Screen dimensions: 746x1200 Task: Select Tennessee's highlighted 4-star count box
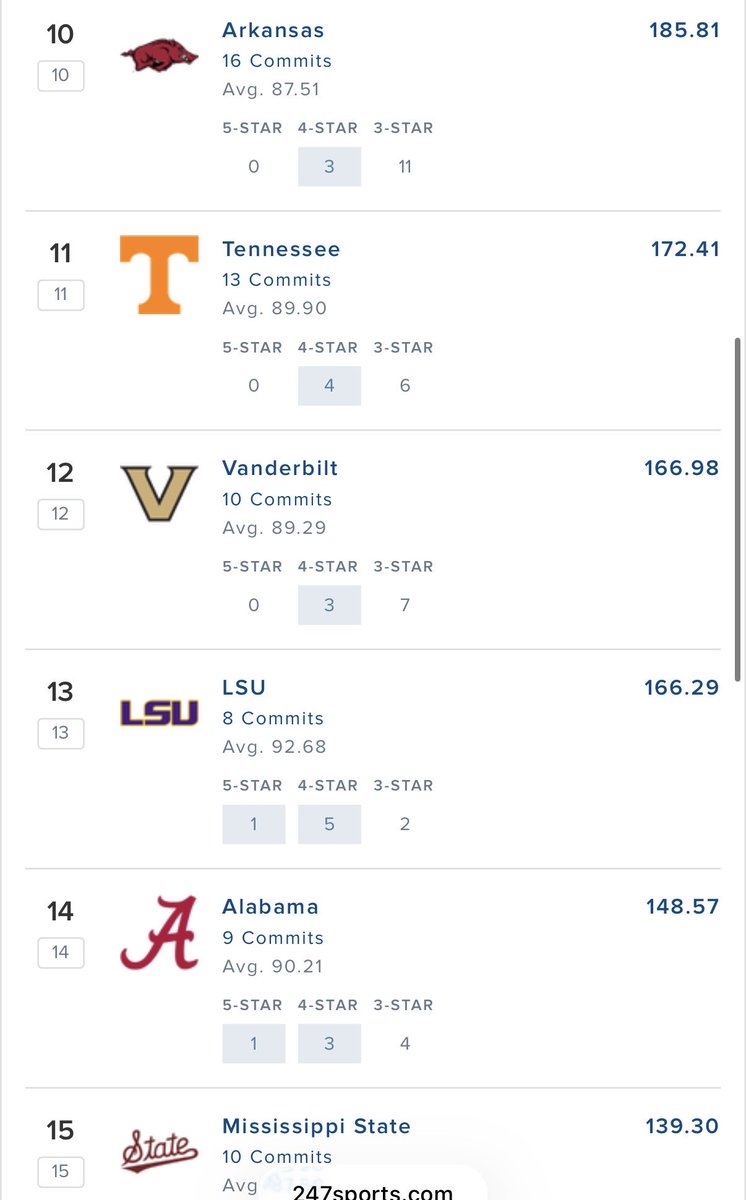point(329,386)
